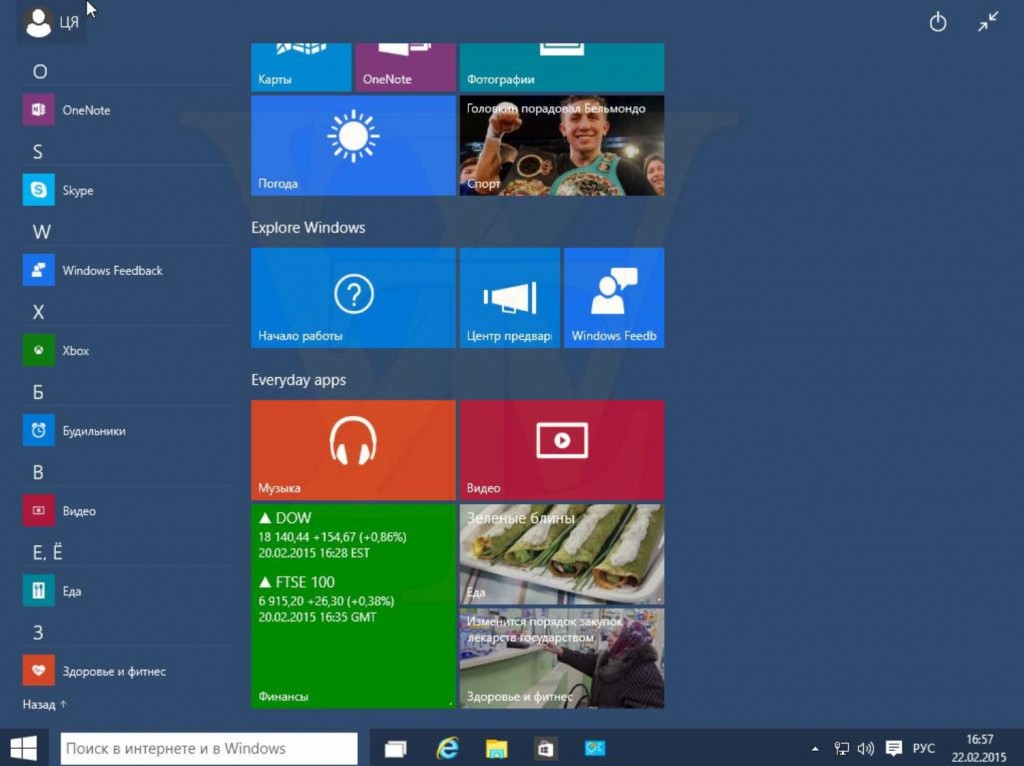Open the Погода weather tile
The width and height of the screenshot is (1024, 766).
pos(353,146)
